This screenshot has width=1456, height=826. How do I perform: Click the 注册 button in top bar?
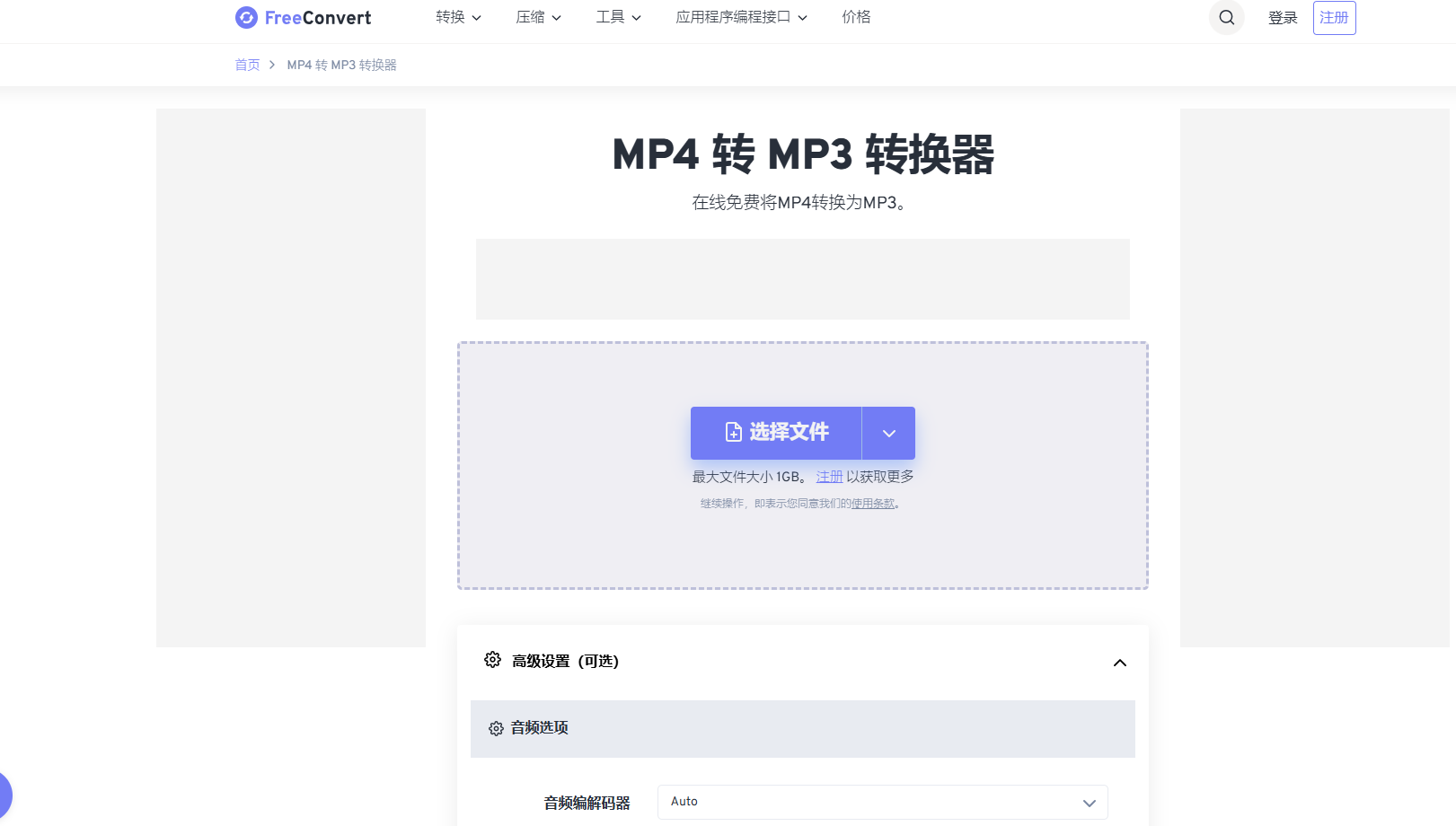(1334, 17)
